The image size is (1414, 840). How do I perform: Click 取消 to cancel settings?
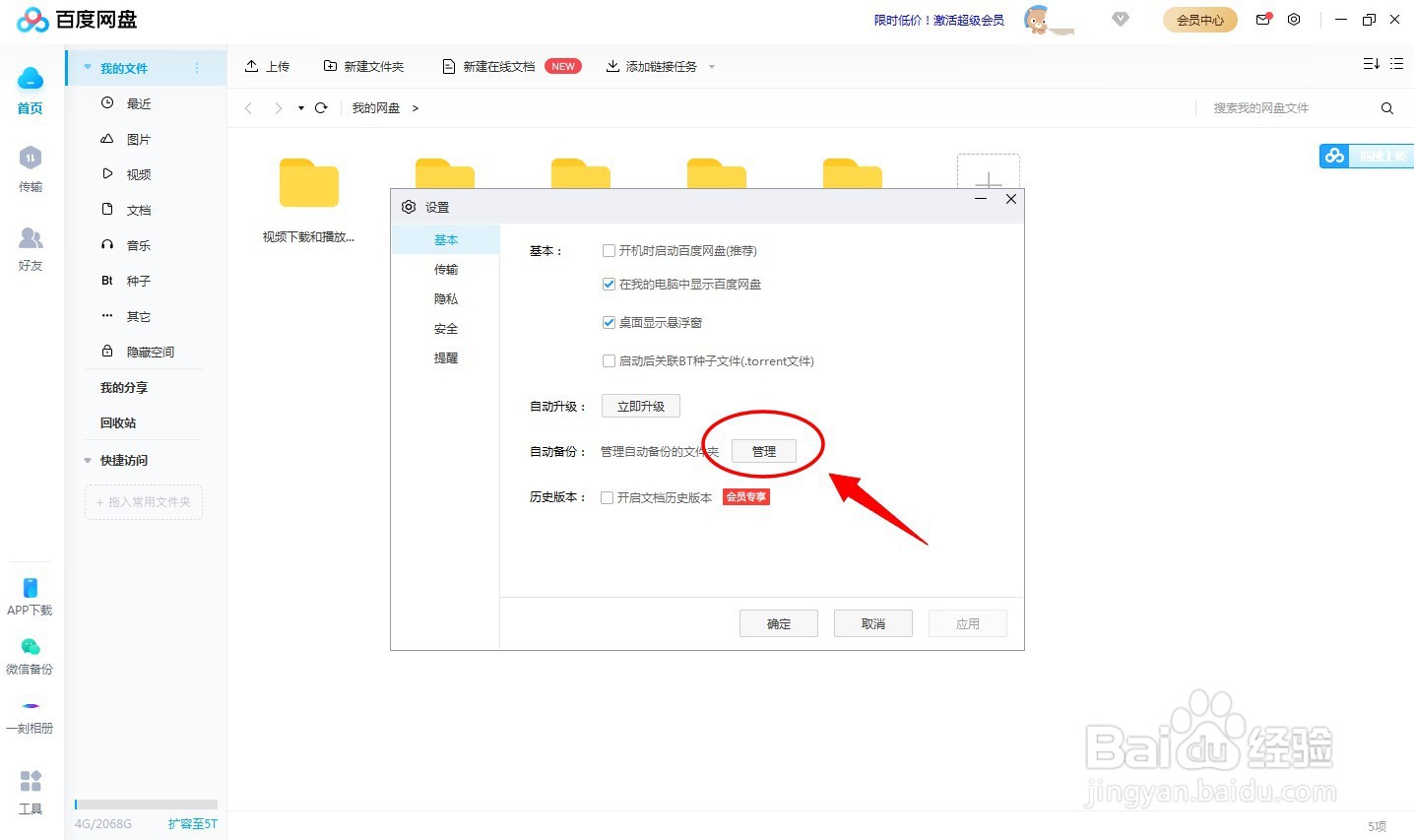[873, 623]
